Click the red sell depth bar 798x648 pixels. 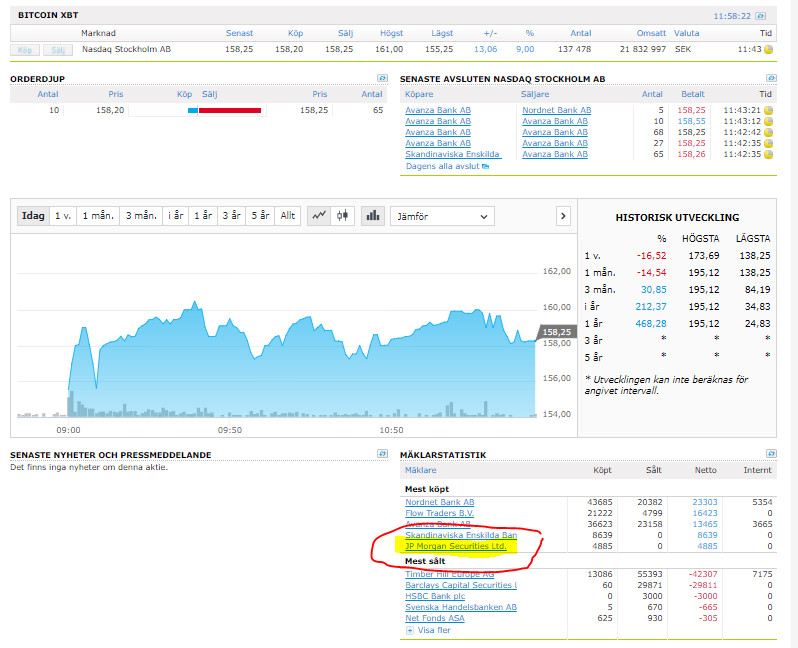(230, 110)
